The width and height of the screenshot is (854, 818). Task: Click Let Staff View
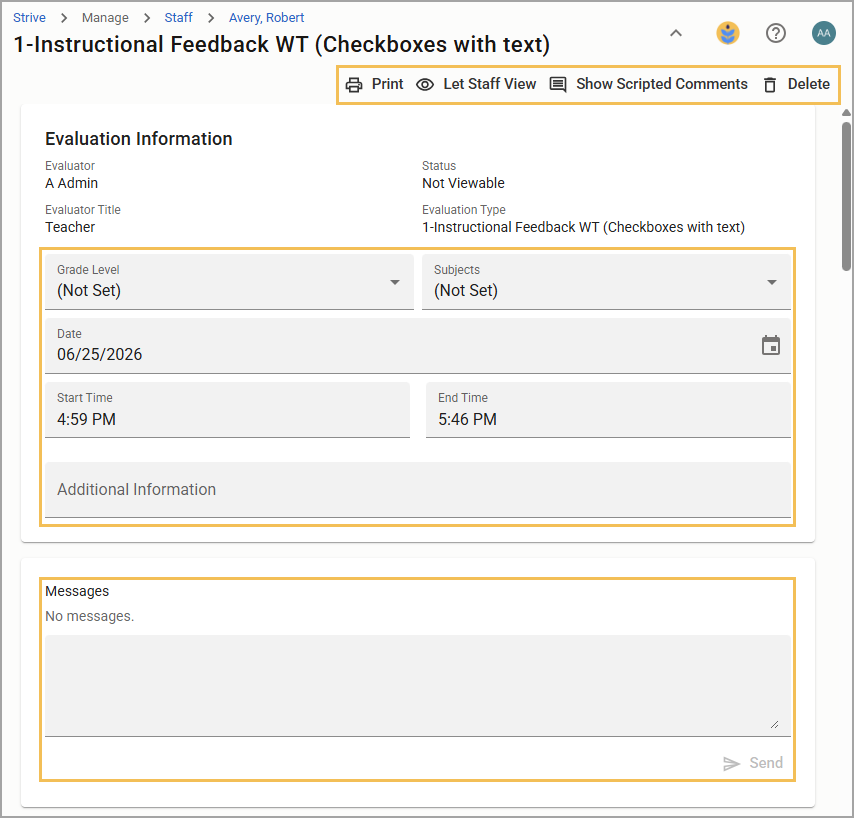tap(490, 84)
